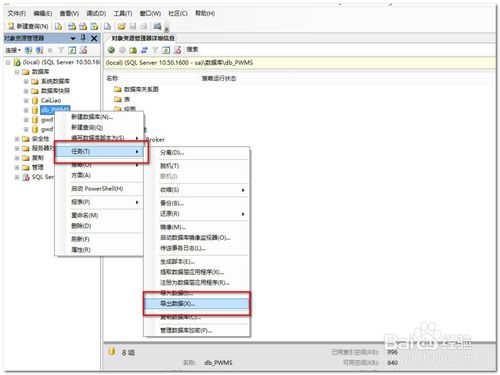Open Object Explorer panel position dropdown arrow
The width and height of the screenshot is (500, 375).
(x=73, y=39)
